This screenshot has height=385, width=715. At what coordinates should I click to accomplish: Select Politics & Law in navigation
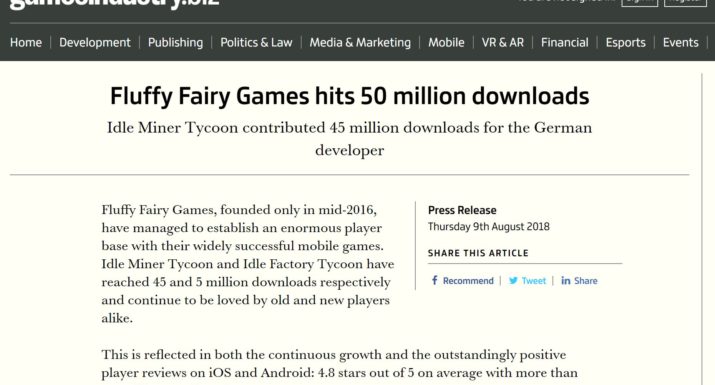(256, 42)
